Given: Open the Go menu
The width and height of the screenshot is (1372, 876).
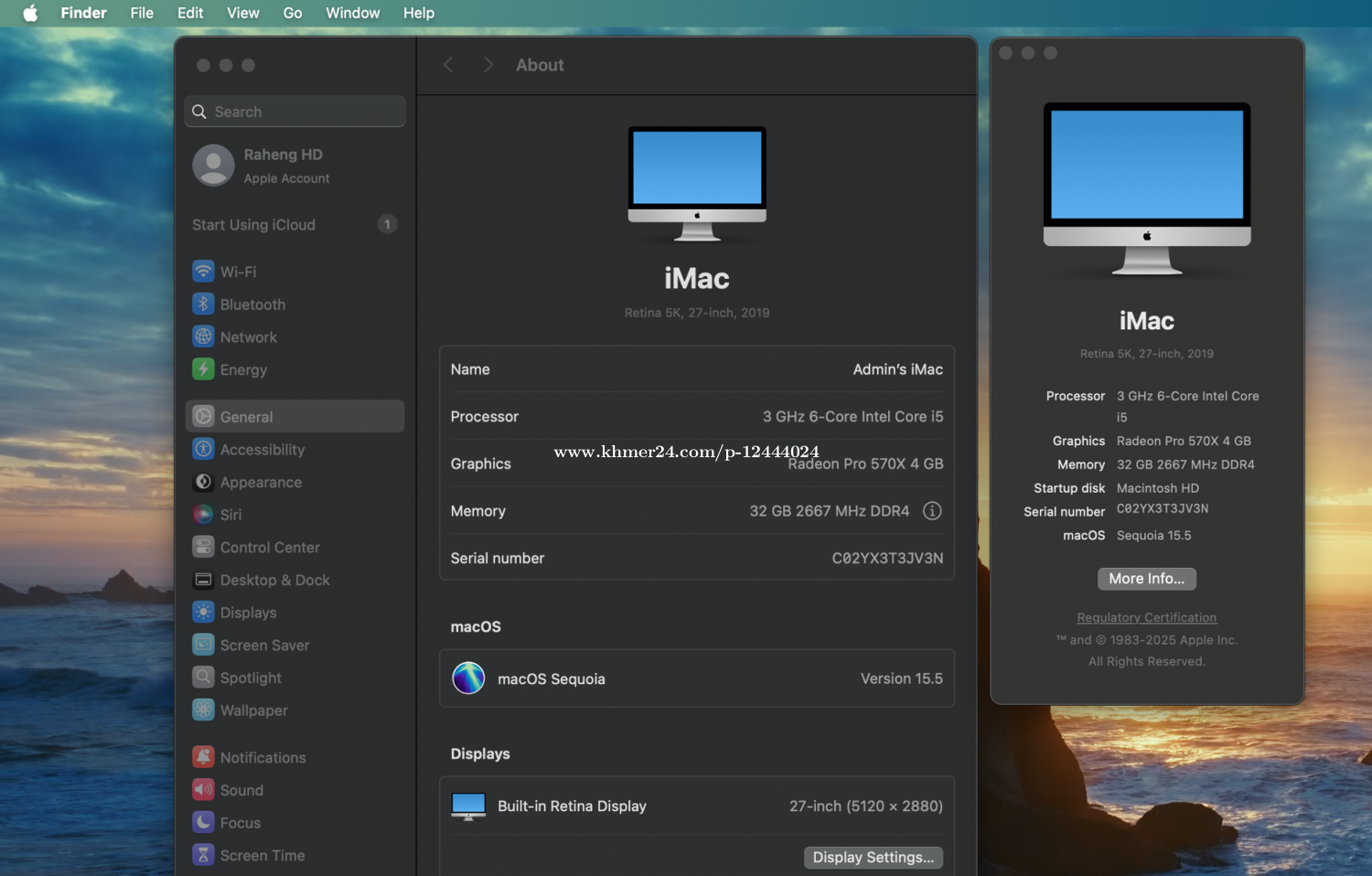Looking at the screenshot, I should (293, 13).
